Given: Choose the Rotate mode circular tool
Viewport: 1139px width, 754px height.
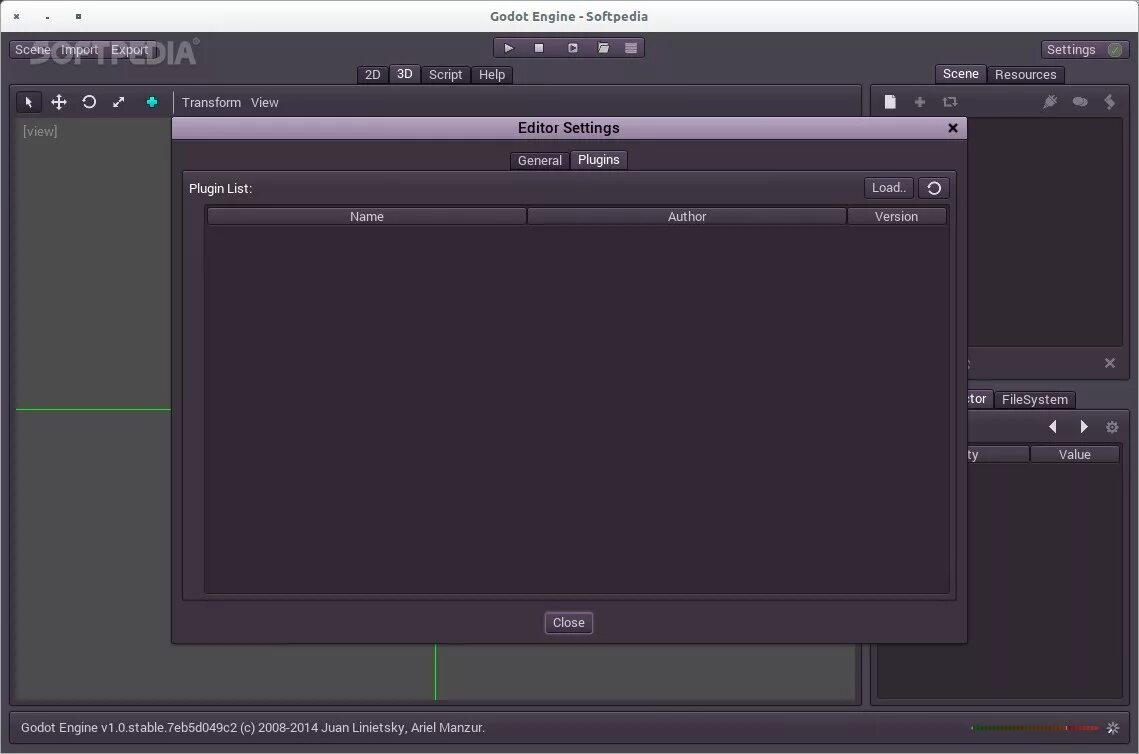Looking at the screenshot, I should pos(89,102).
